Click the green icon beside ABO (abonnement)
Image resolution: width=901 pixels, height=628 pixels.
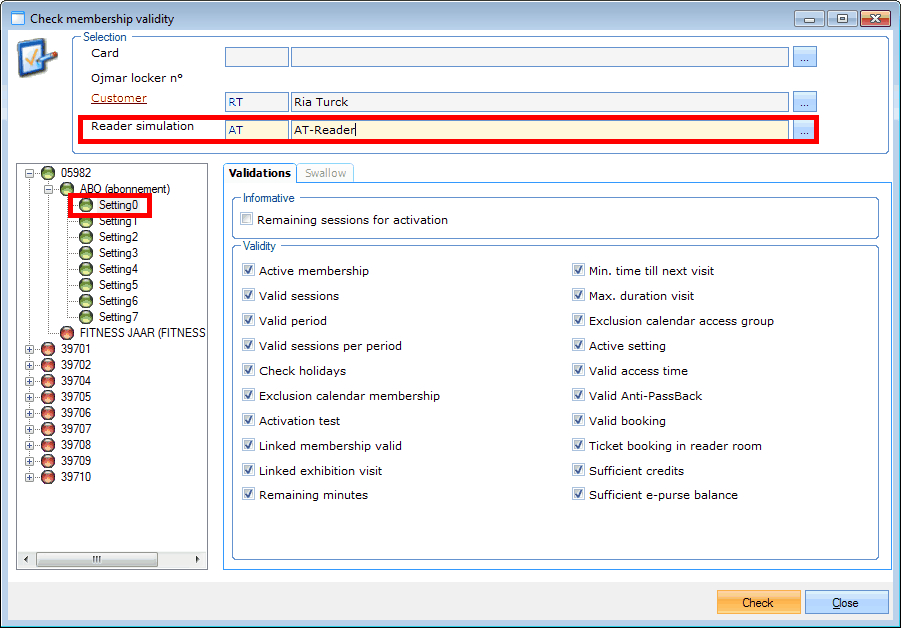pos(67,189)
